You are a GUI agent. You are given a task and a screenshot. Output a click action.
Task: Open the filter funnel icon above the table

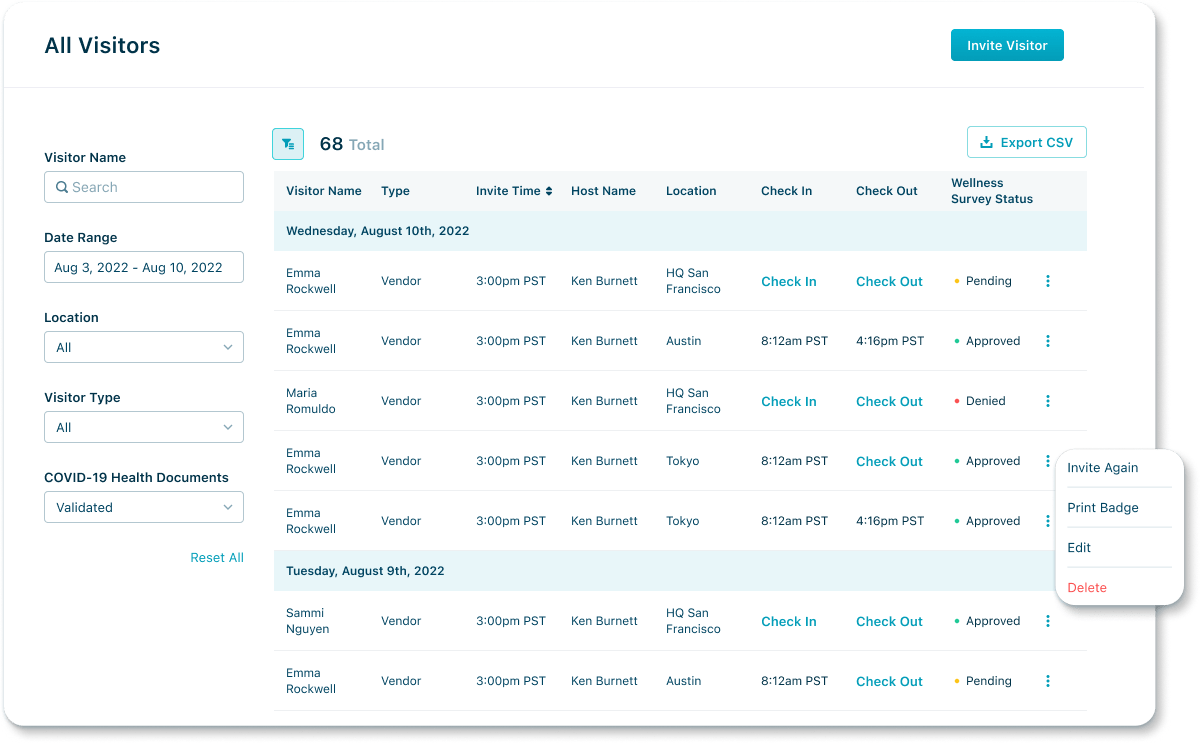pos(288,143)
